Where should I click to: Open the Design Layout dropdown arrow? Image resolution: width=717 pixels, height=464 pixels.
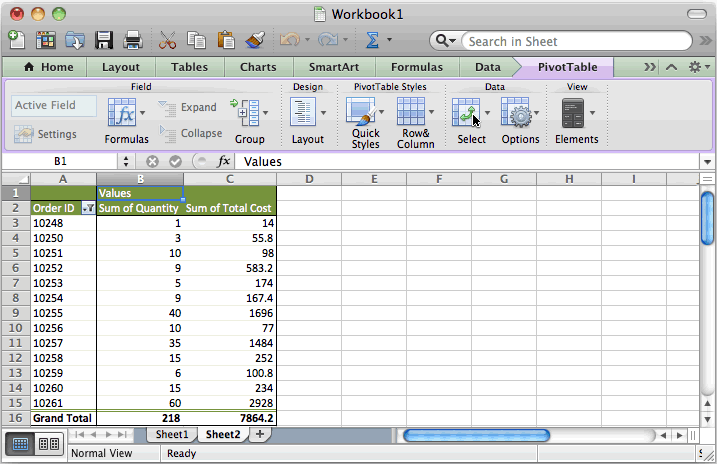coord(323,112)
